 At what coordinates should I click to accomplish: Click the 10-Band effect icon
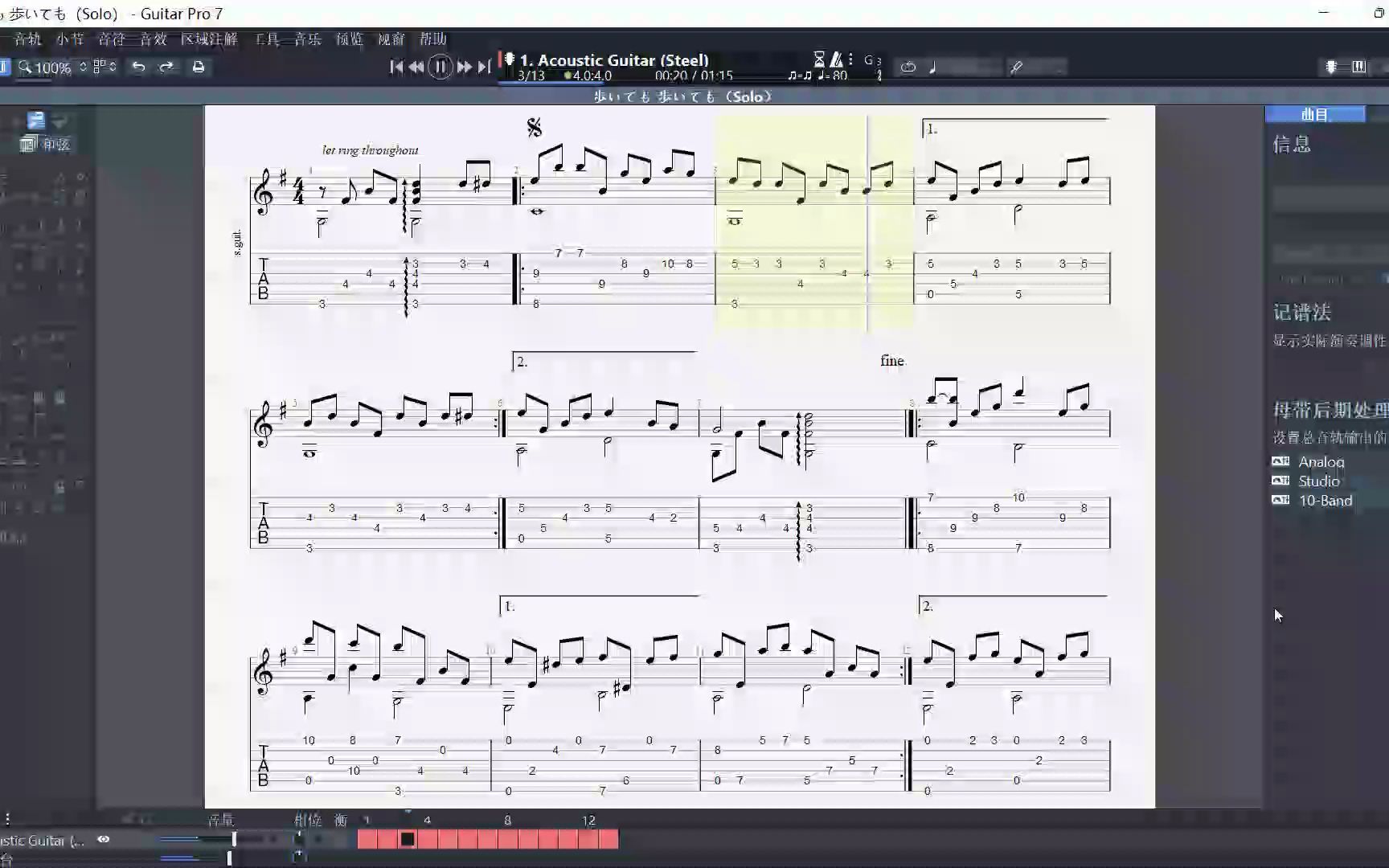(x=1280, y=499)
